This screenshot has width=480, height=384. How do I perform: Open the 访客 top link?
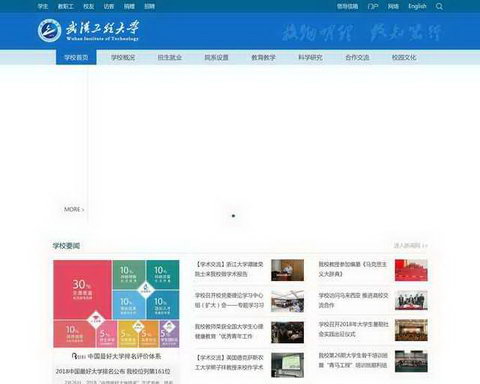[109, 6]
